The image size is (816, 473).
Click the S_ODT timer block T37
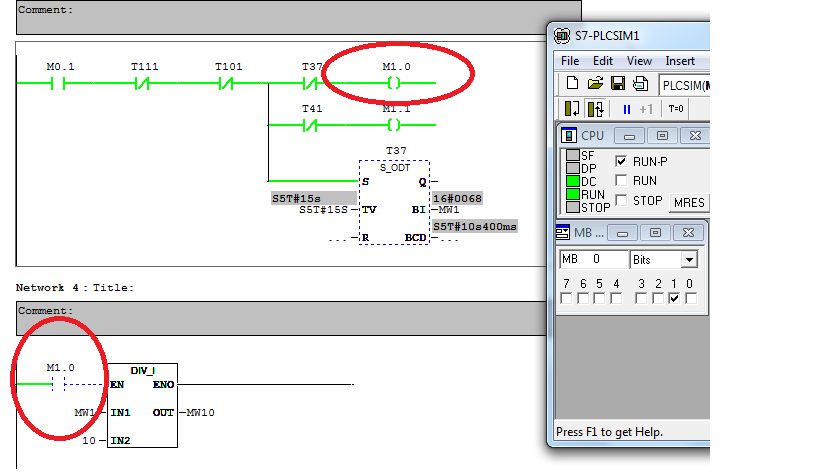click(394, 202)
